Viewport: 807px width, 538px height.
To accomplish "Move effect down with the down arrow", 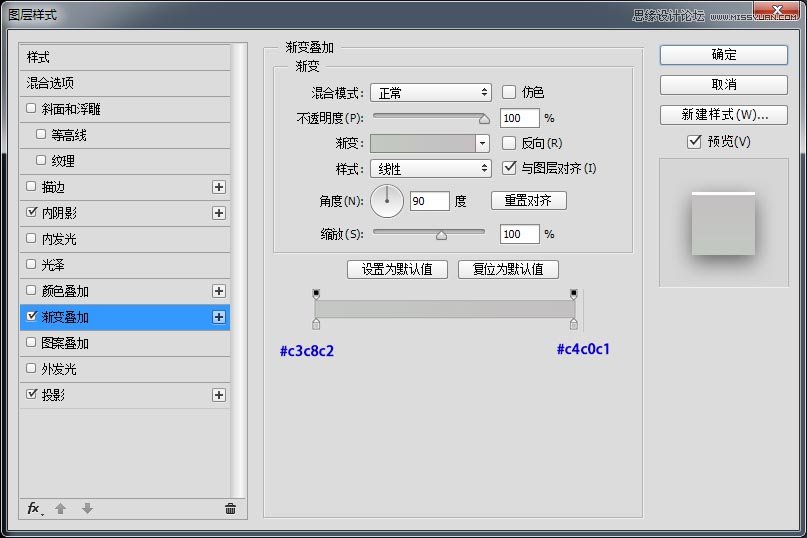I will (x=87, y=509).
